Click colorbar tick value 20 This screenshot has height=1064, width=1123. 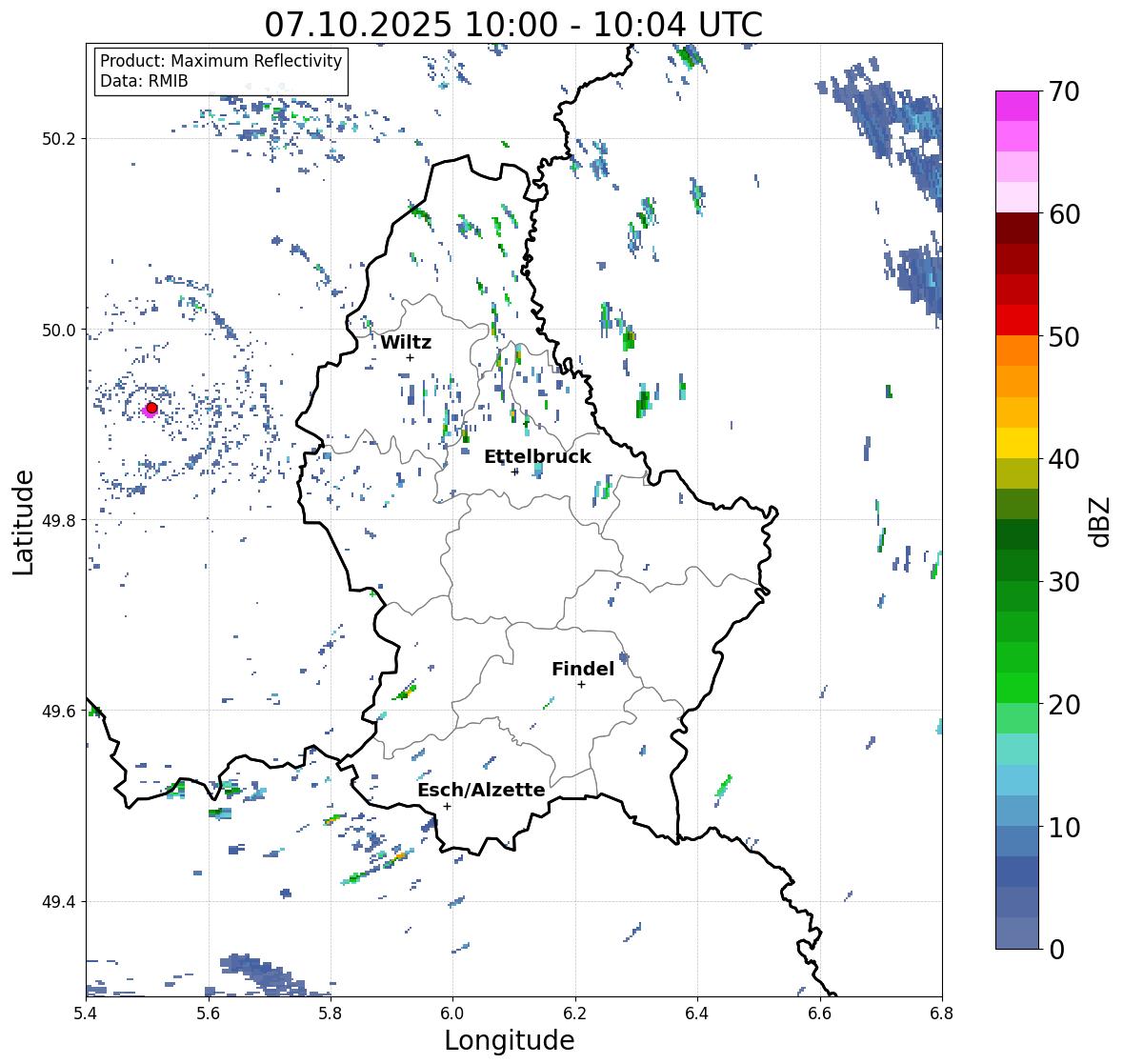coord(1064,705)
